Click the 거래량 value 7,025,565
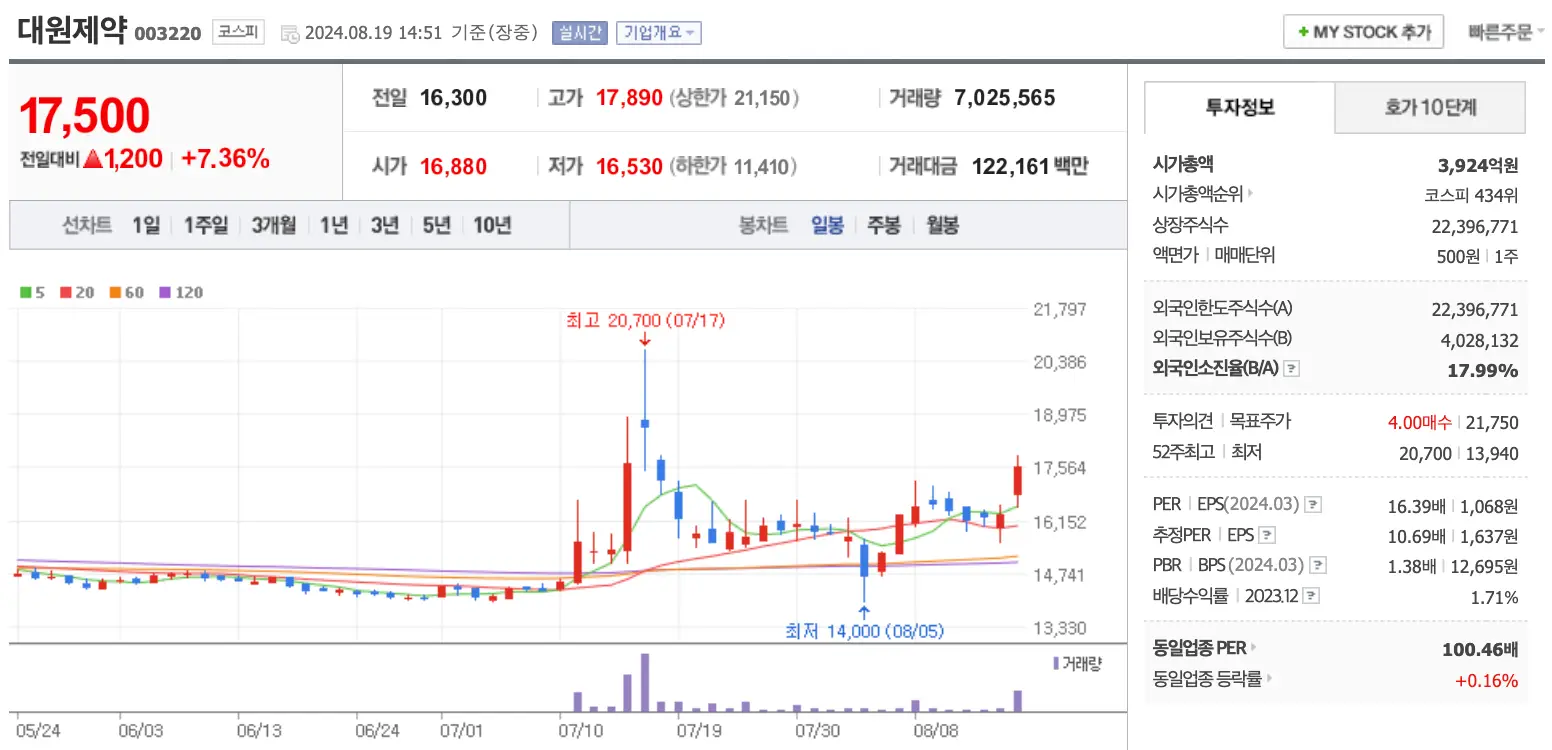Image resolution: width=1552 pixels, height=750 pixels. pos(1005,98)
